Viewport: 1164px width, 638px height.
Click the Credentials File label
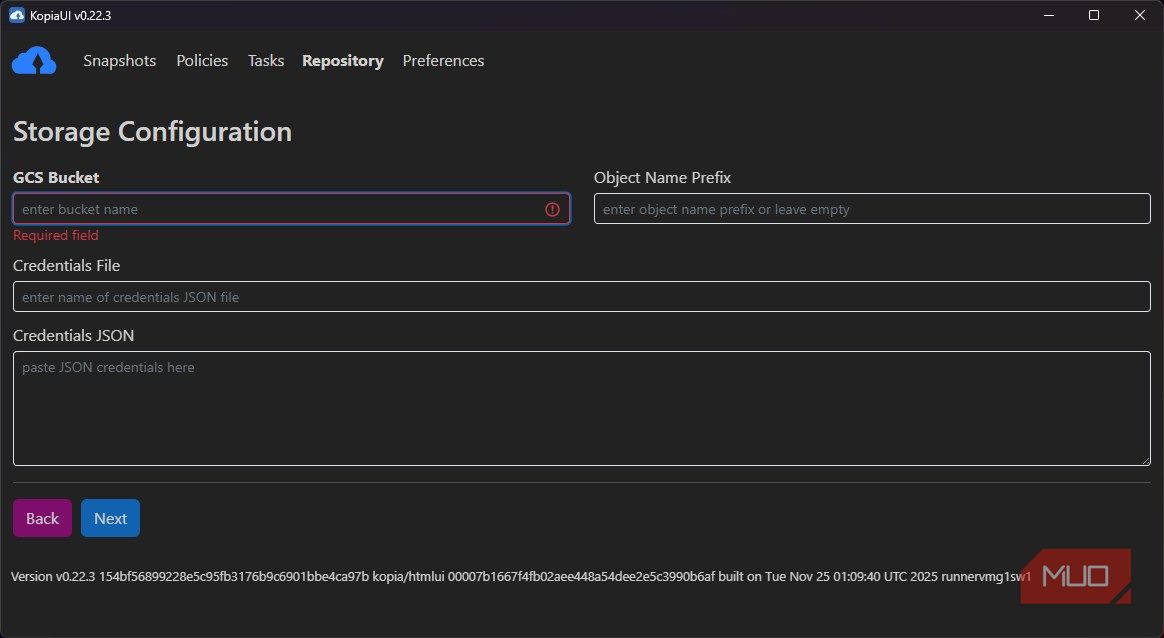point(66,265)
